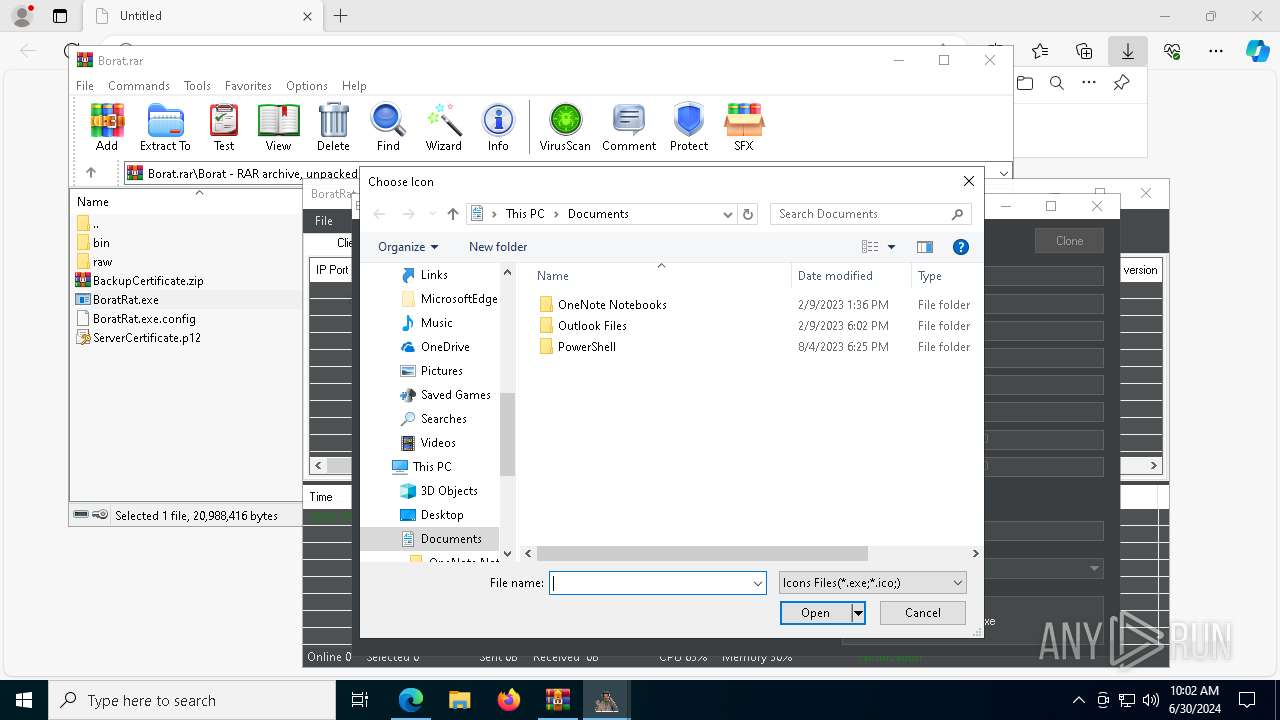
Task: Click the Extract To icon in WinRAR
Action: click(165, 127)
